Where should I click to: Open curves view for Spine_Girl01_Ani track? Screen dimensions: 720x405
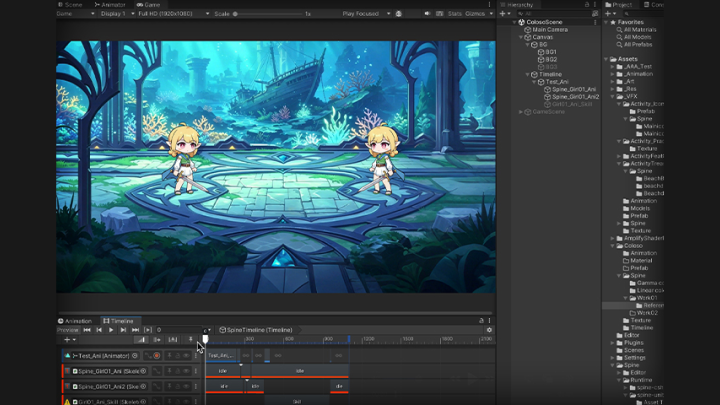157,371
